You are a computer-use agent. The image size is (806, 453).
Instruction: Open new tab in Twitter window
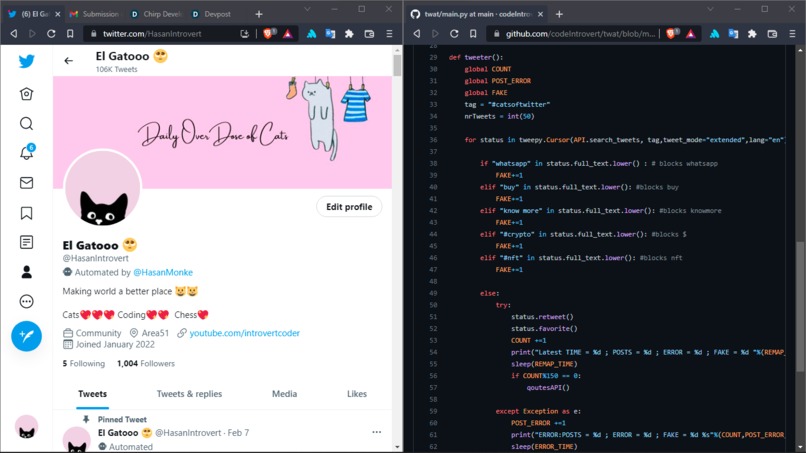[x=259, y=14]
